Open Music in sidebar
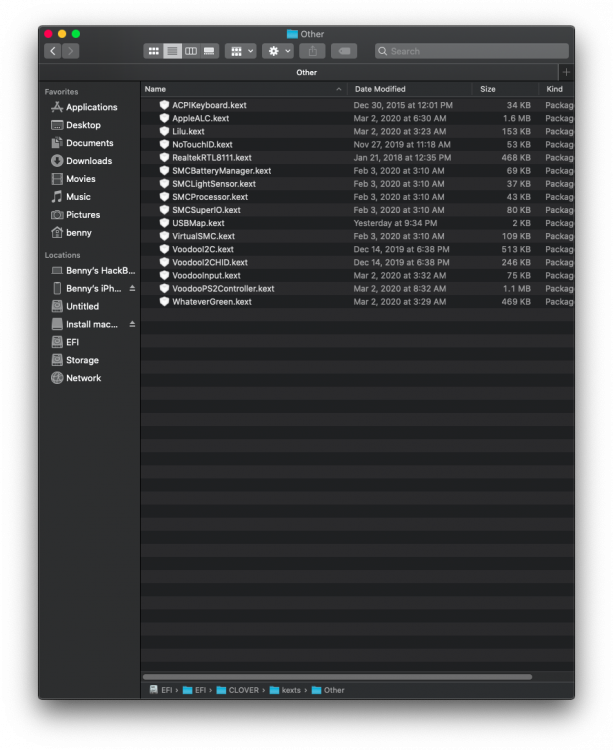The height and width of the screenshot is (750, 613). pyautogui.click(x=78, y=197)
